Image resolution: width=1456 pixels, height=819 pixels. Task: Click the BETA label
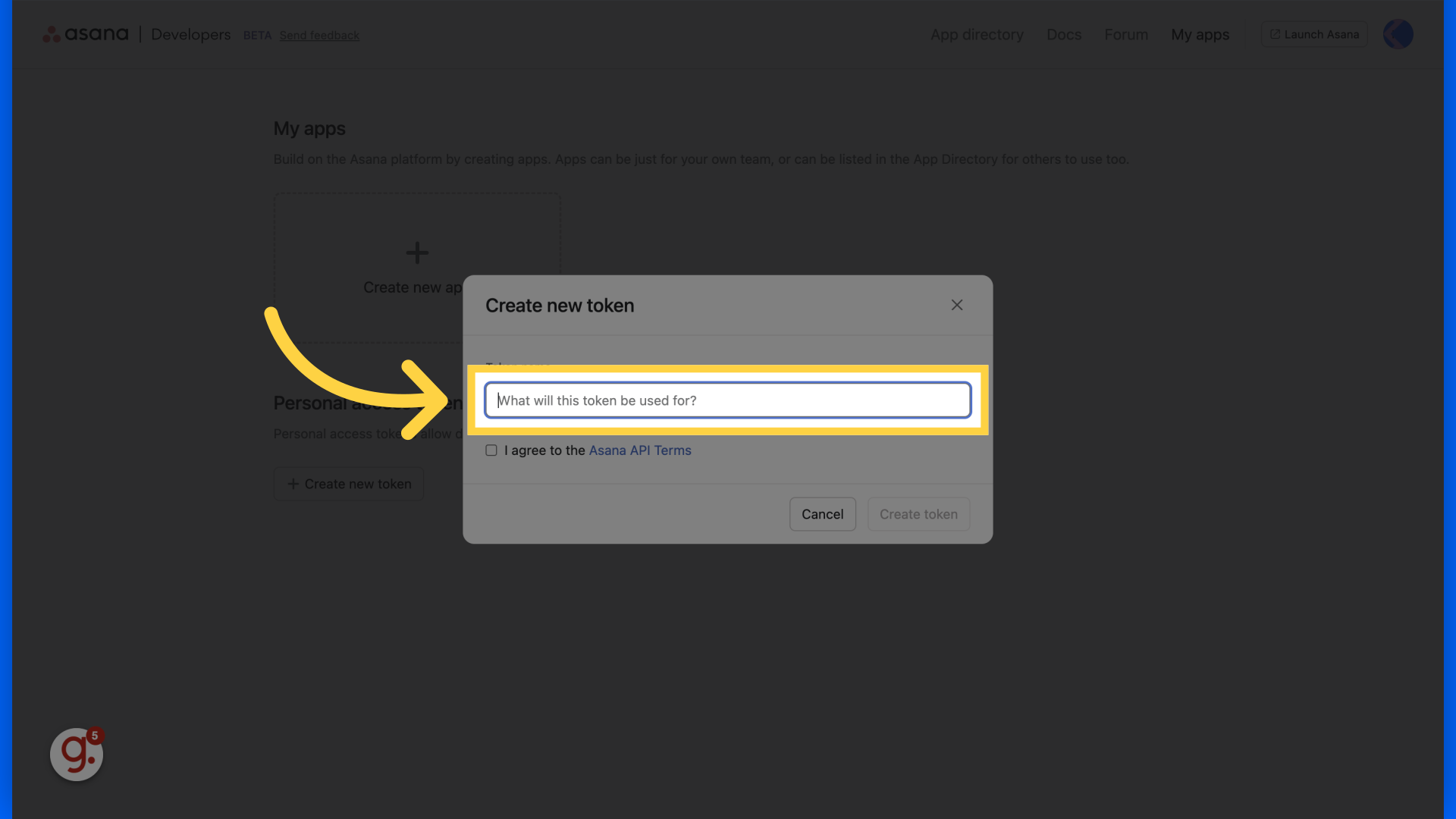[257, 36]
